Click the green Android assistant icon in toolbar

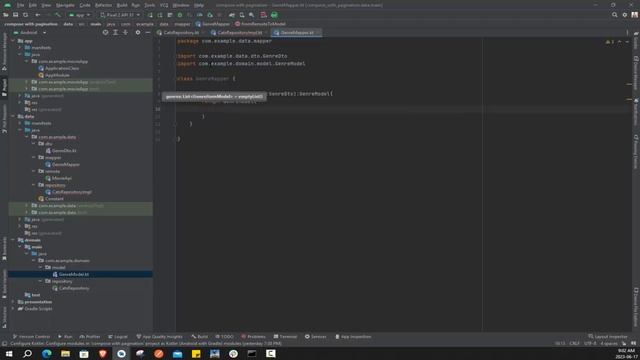tap(274, 15)
